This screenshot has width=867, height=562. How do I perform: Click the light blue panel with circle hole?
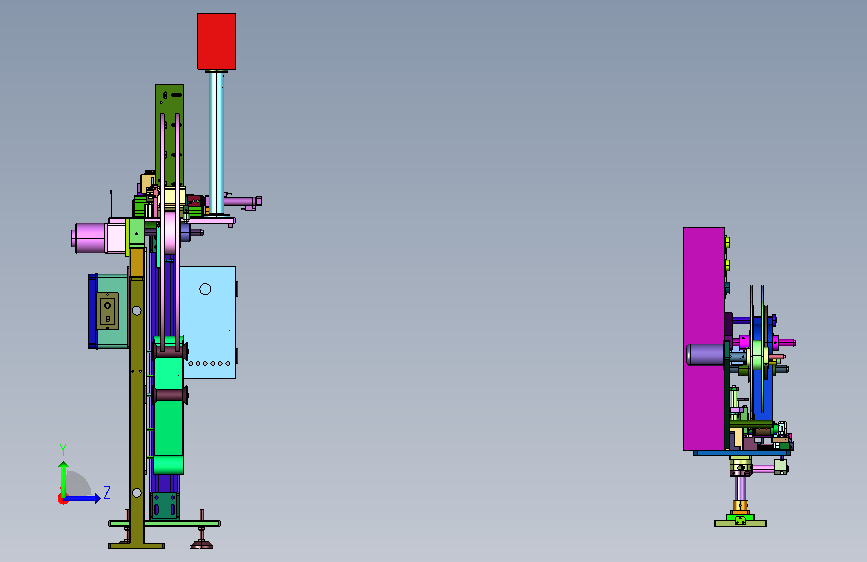[x=208, y=322]
